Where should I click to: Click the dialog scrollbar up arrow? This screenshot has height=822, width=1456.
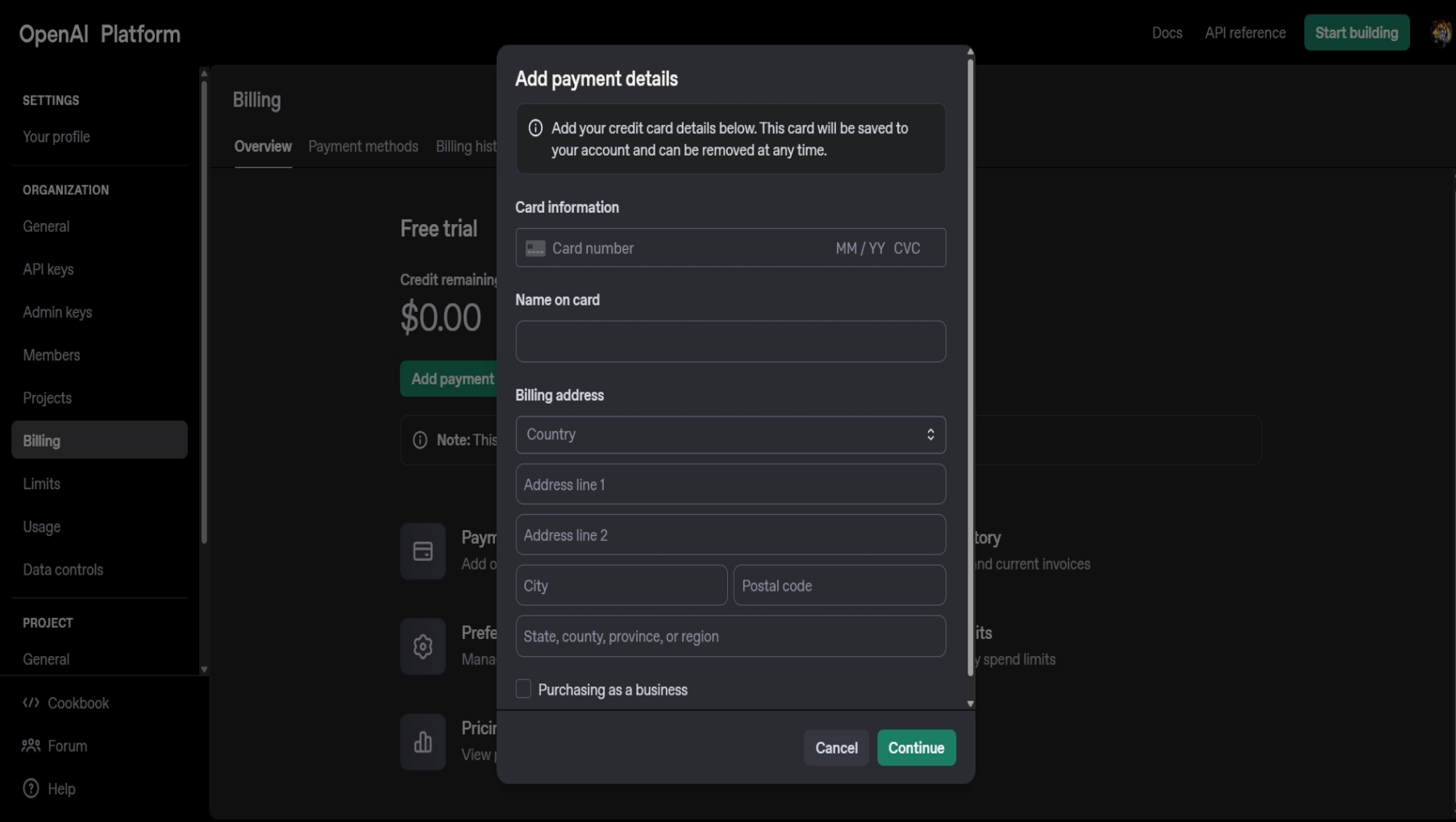[x=970, y=52]
